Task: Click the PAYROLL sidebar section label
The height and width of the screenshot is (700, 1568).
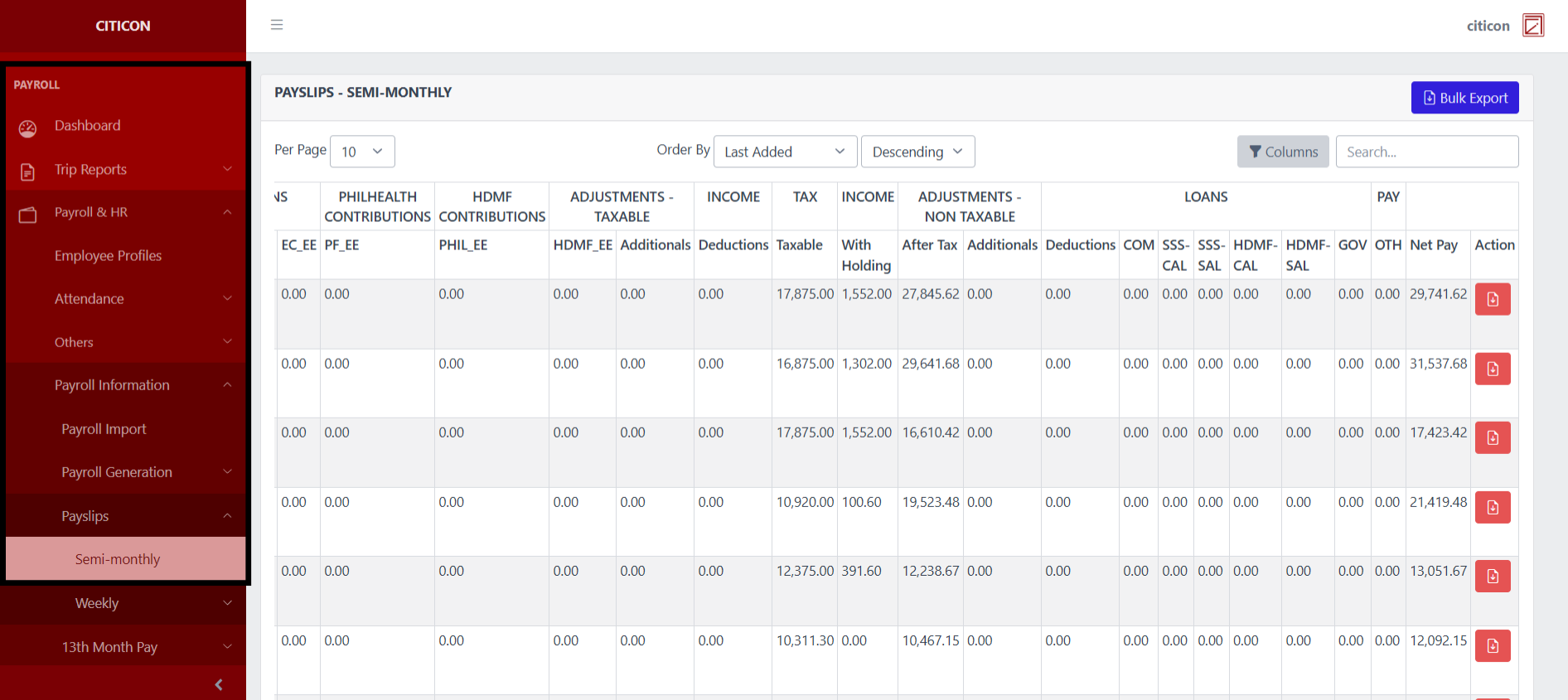Action: (36, 84)
